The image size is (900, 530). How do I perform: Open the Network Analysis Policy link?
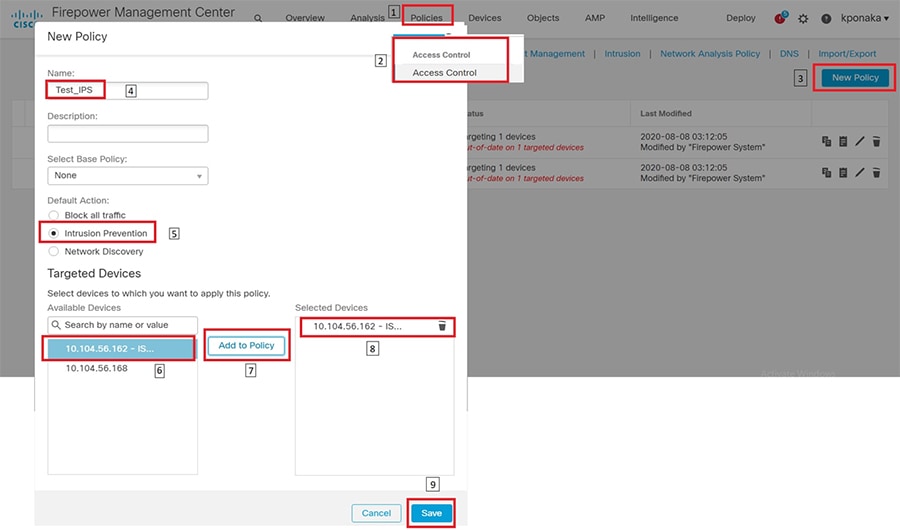[709, 53]
